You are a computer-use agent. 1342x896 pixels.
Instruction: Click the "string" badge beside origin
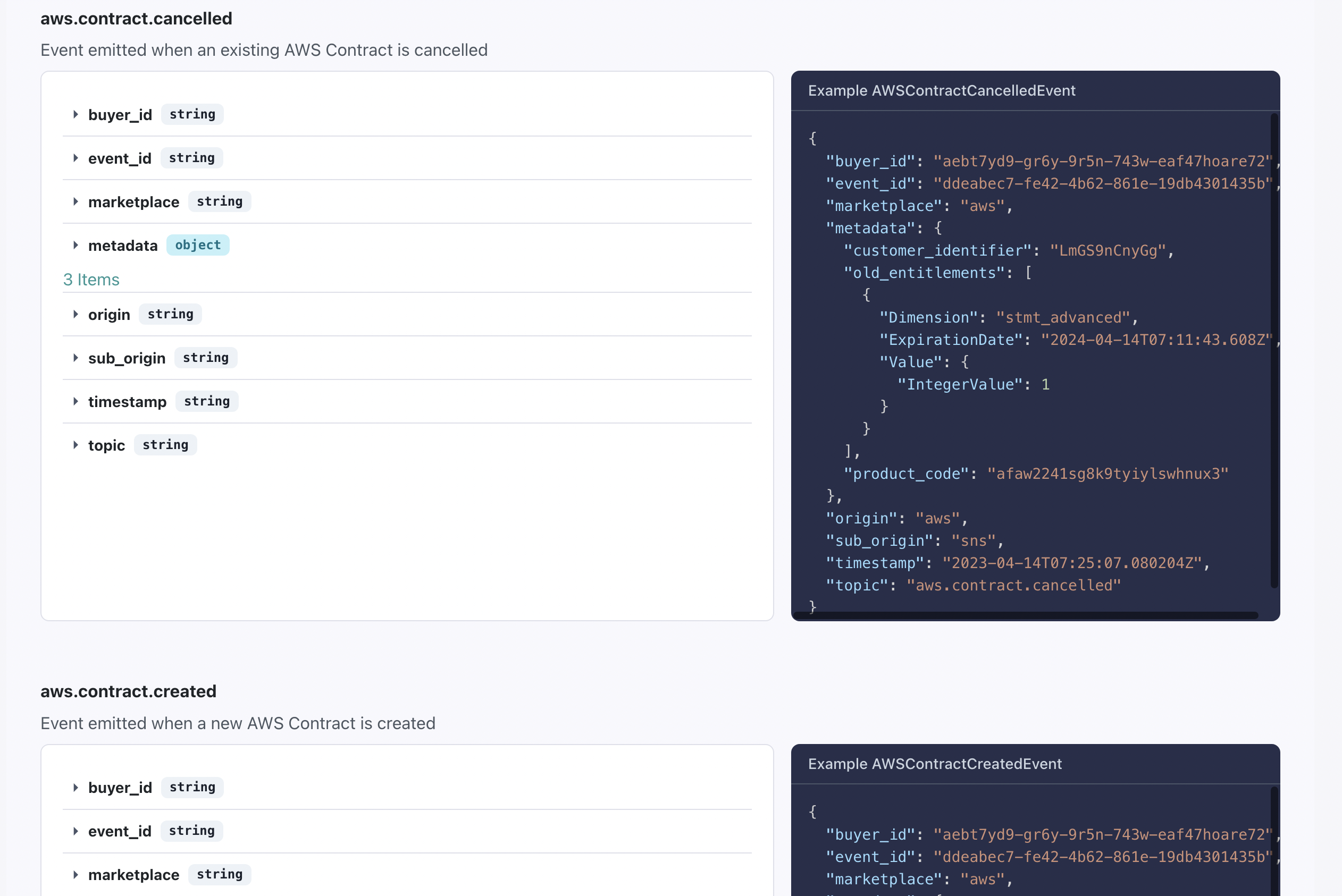170,314
